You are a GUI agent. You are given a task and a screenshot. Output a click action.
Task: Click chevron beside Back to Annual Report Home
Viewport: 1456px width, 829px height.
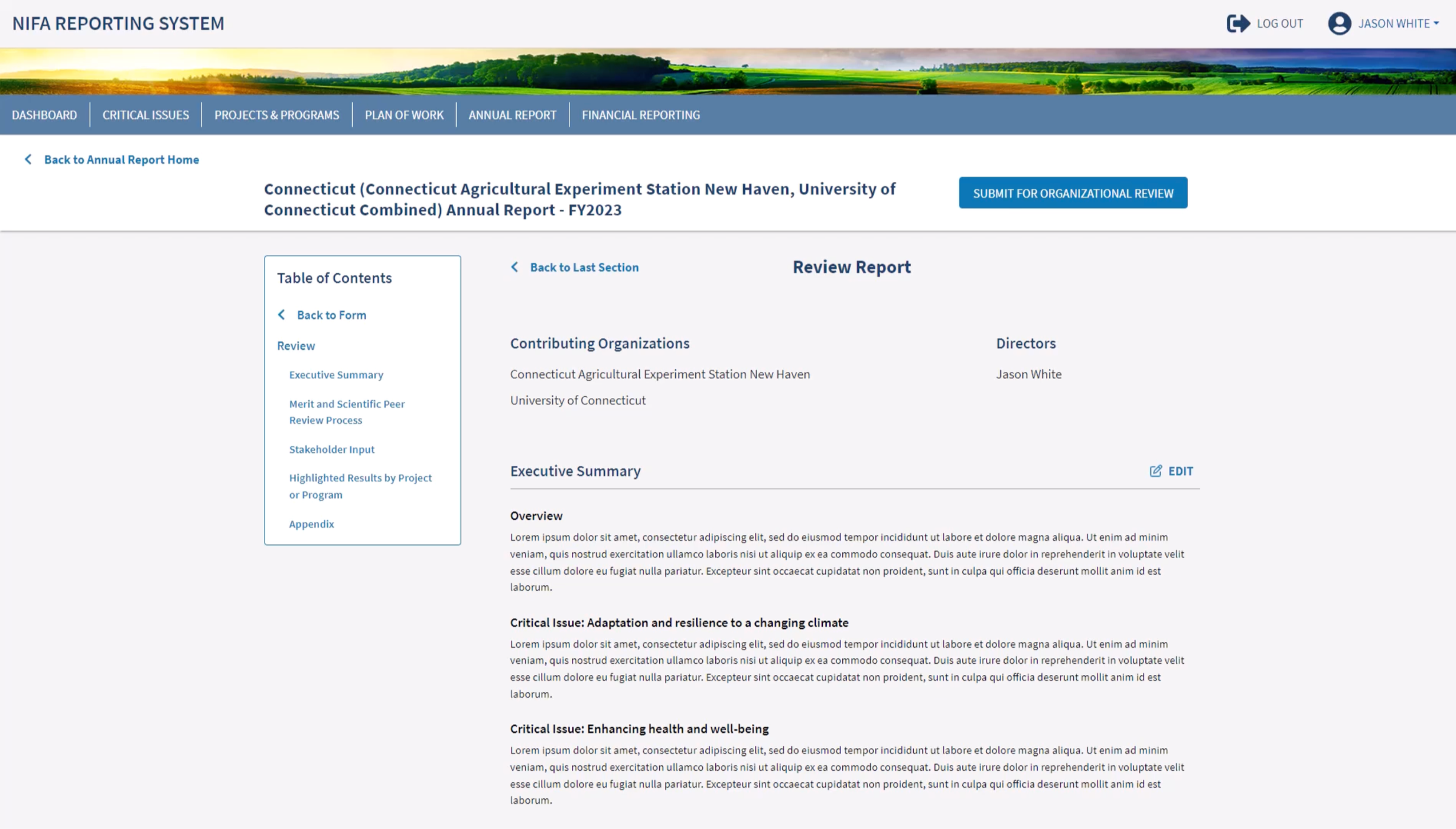(28, 159)
